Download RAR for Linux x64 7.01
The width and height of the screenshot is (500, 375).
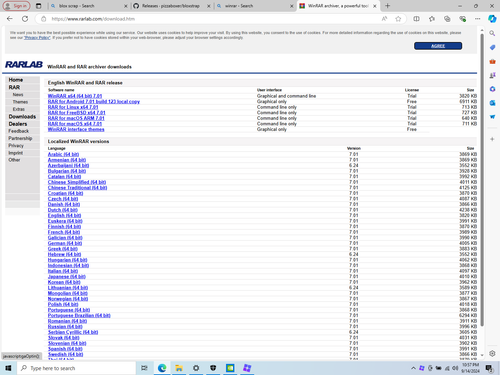[x=73, y=107]
